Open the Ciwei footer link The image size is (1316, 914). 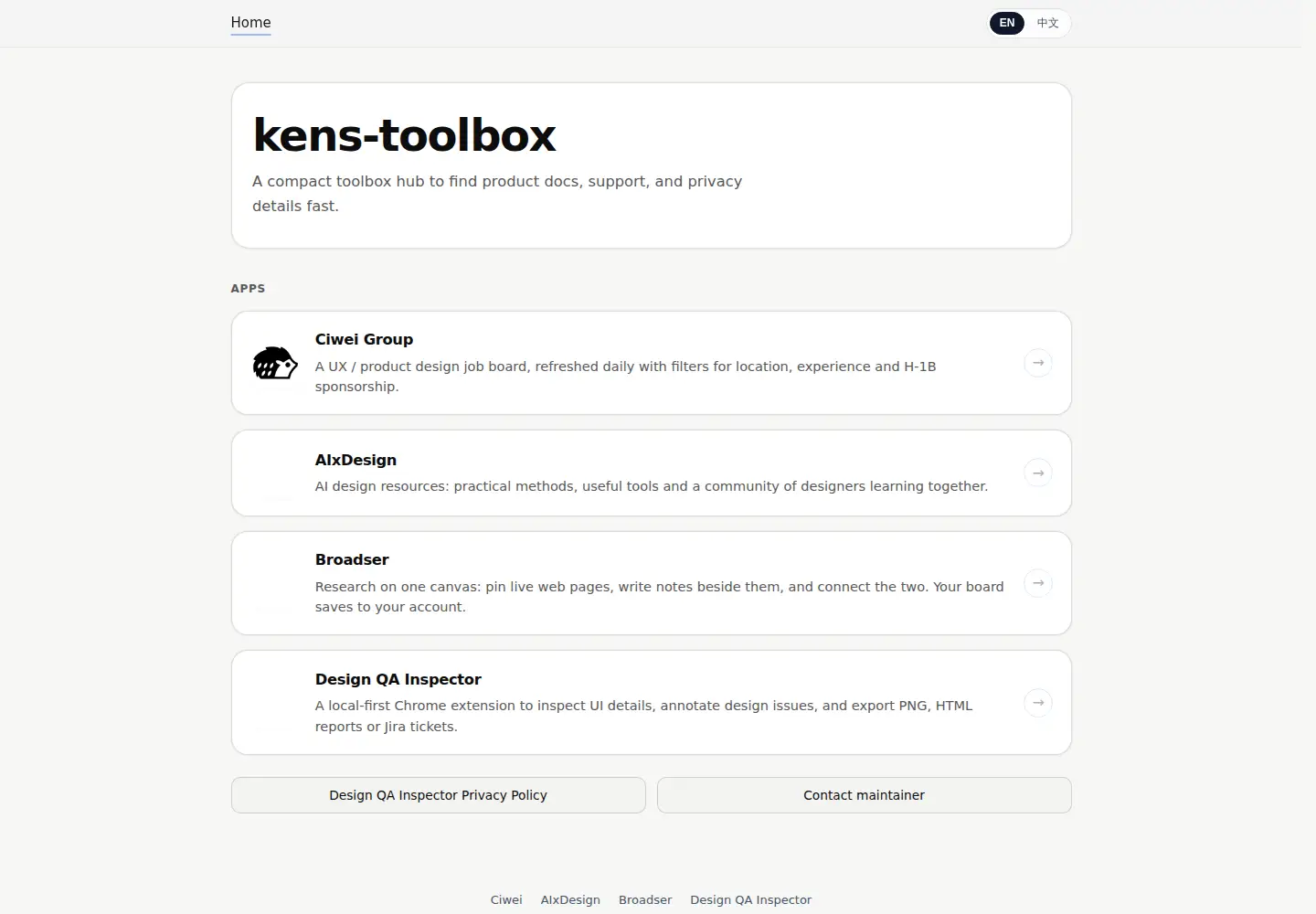pyautogui.click(x=506, y=900)
